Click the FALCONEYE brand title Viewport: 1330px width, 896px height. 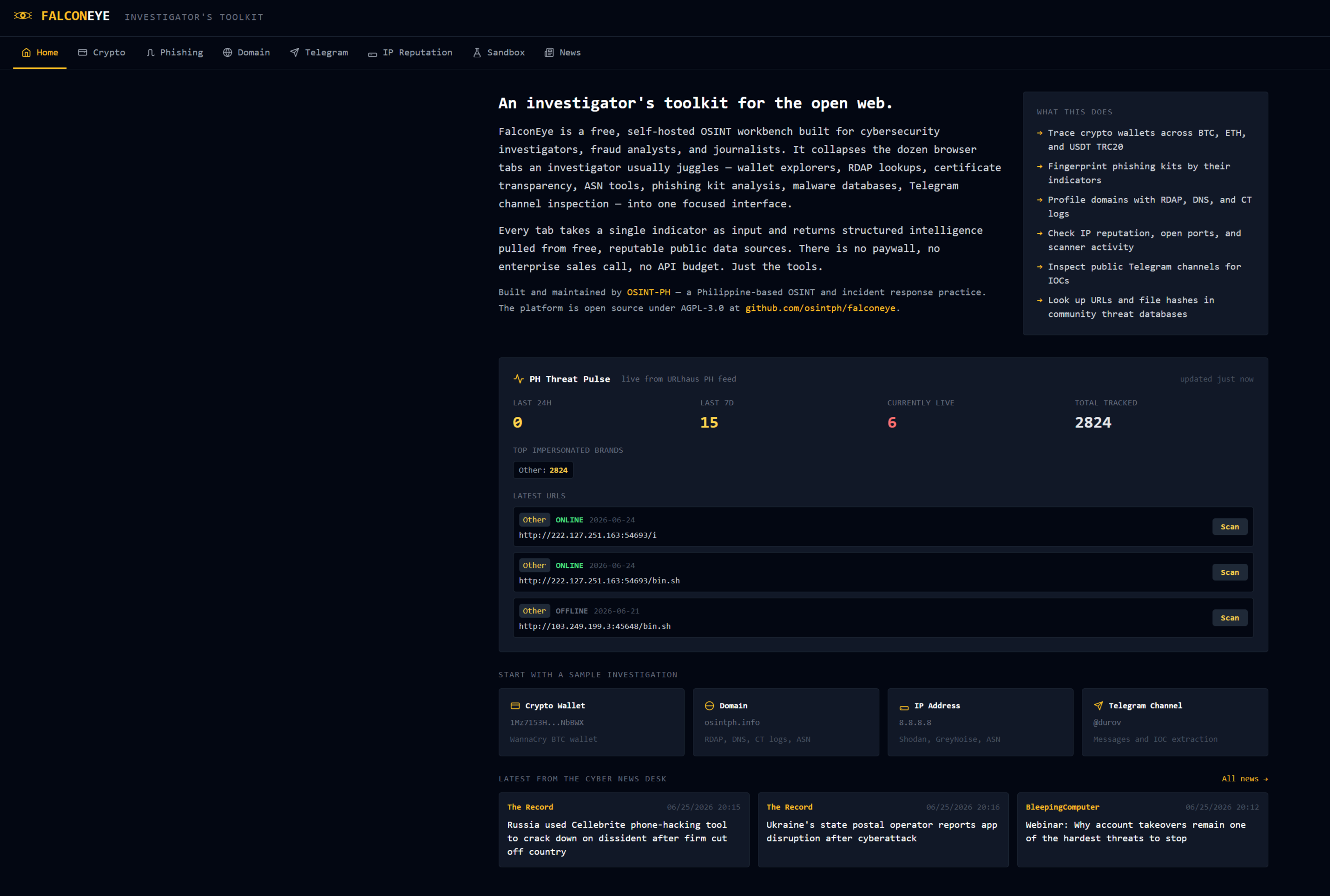tap(75, 16)
